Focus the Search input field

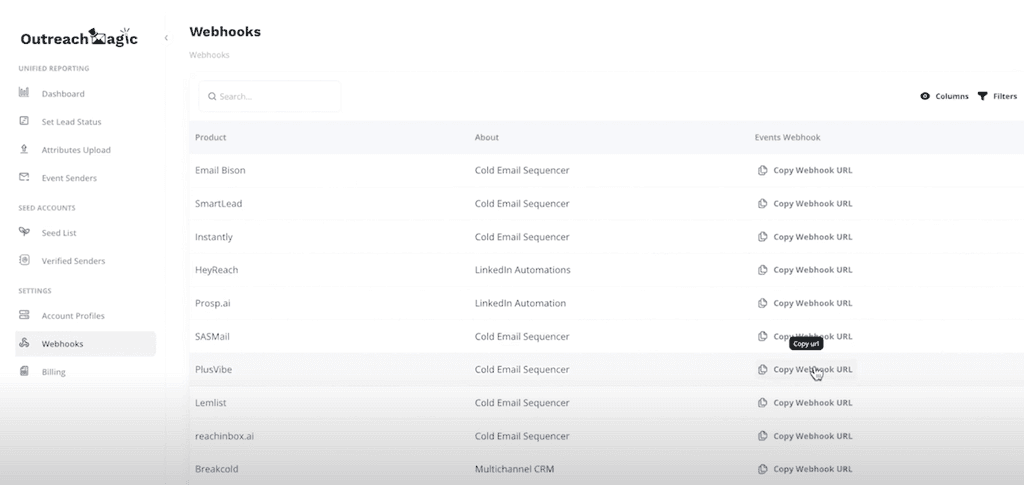pos(270,97)
